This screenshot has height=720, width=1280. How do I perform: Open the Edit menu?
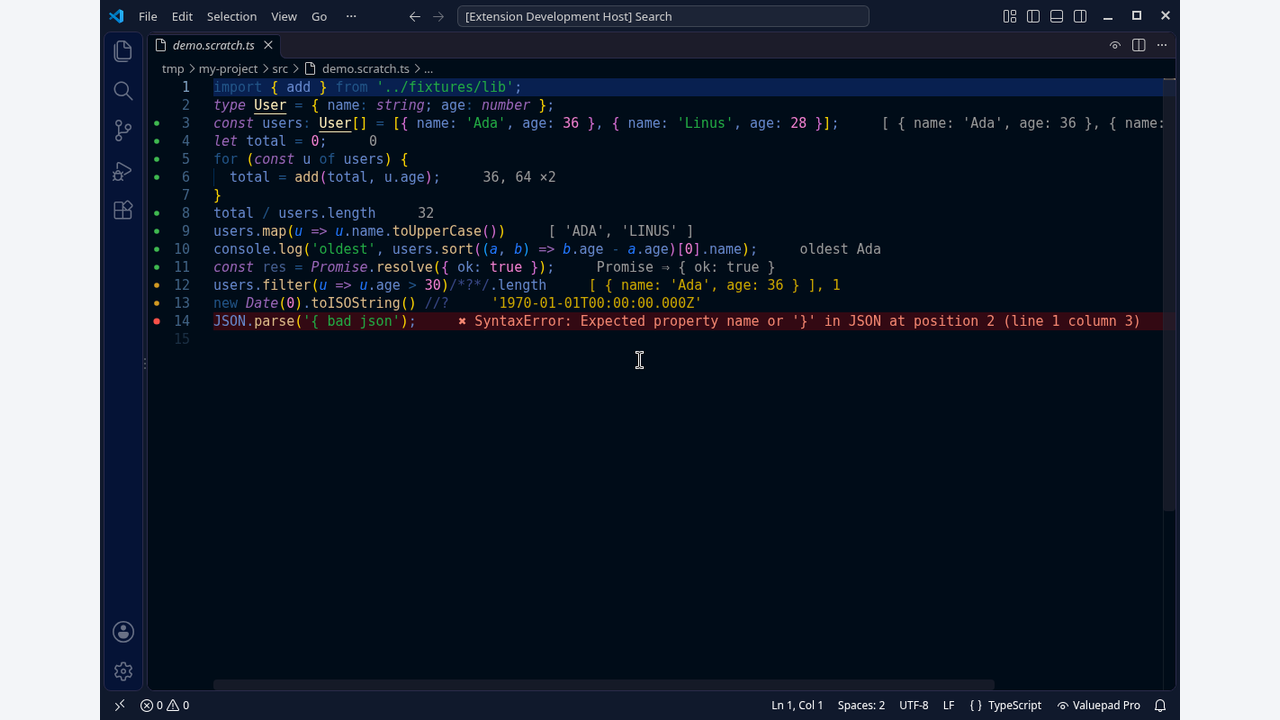pyautogui.click(x=182, y=16)
